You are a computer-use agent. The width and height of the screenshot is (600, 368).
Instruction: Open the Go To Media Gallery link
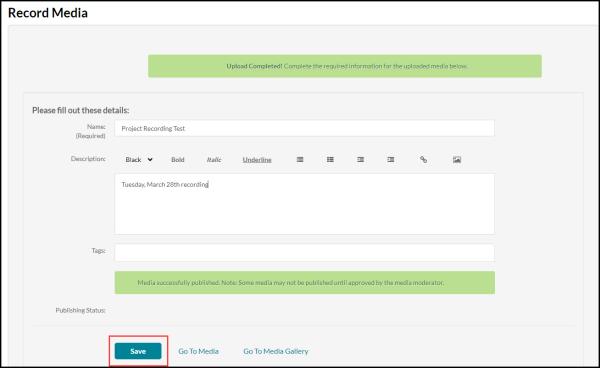point(276,351)
